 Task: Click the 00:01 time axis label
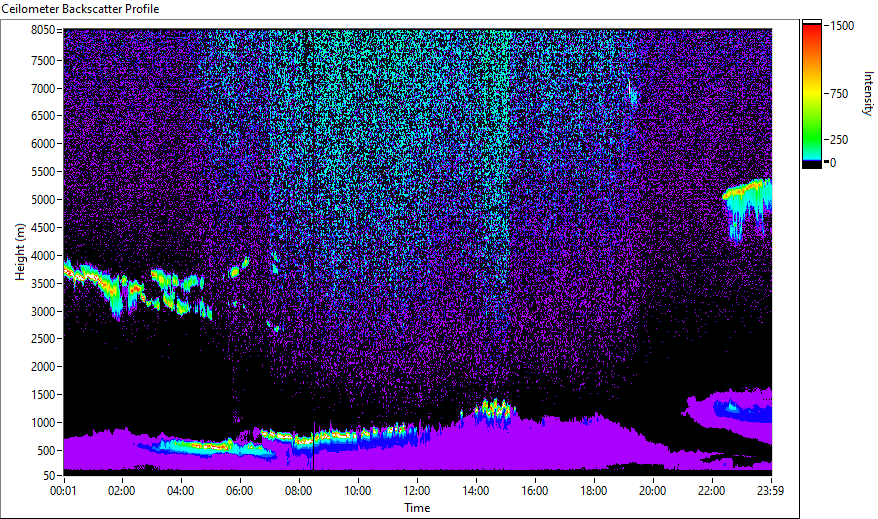coord(63,491)
